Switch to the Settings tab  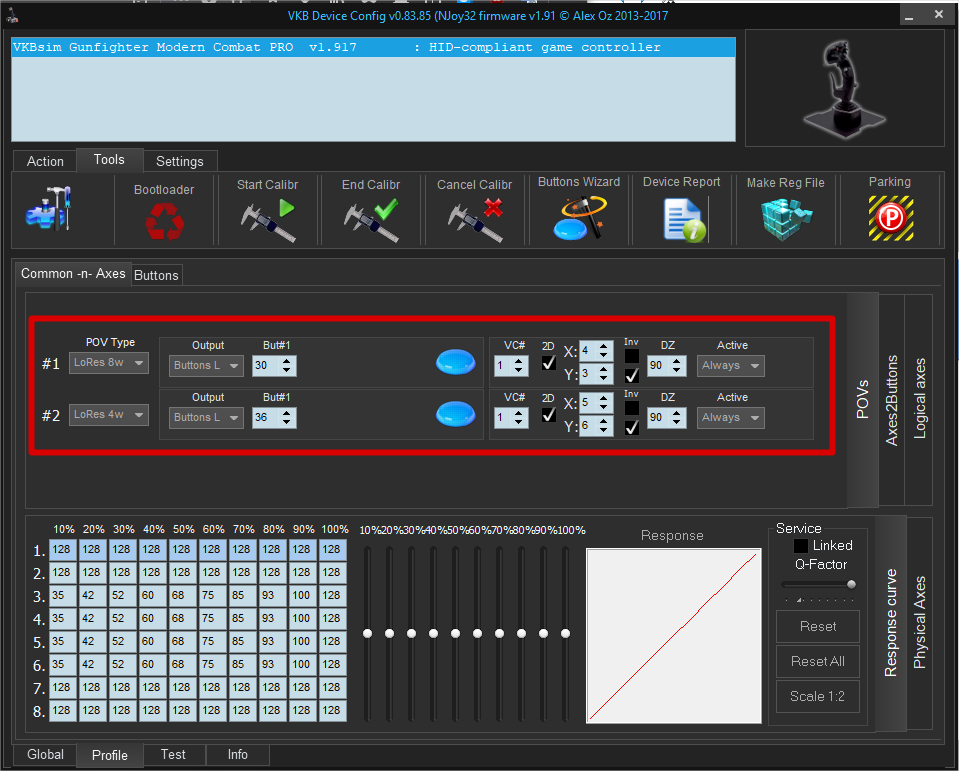click(180, 161)
